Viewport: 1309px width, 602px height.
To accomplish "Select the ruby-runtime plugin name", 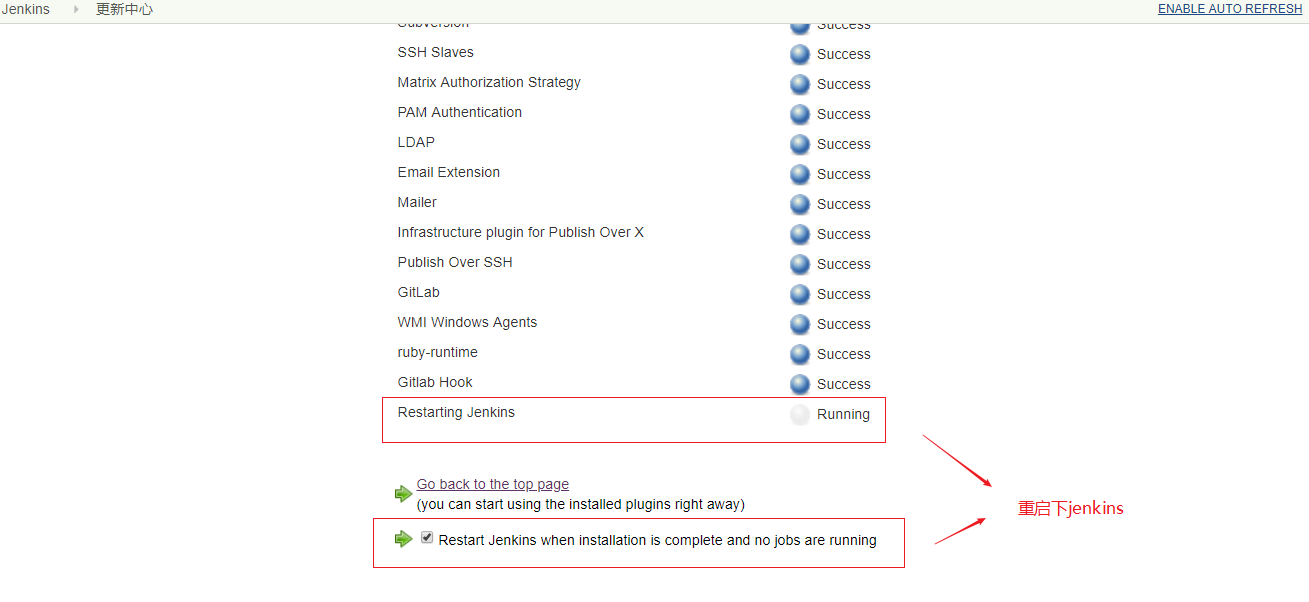I will (x=438, y=352).
